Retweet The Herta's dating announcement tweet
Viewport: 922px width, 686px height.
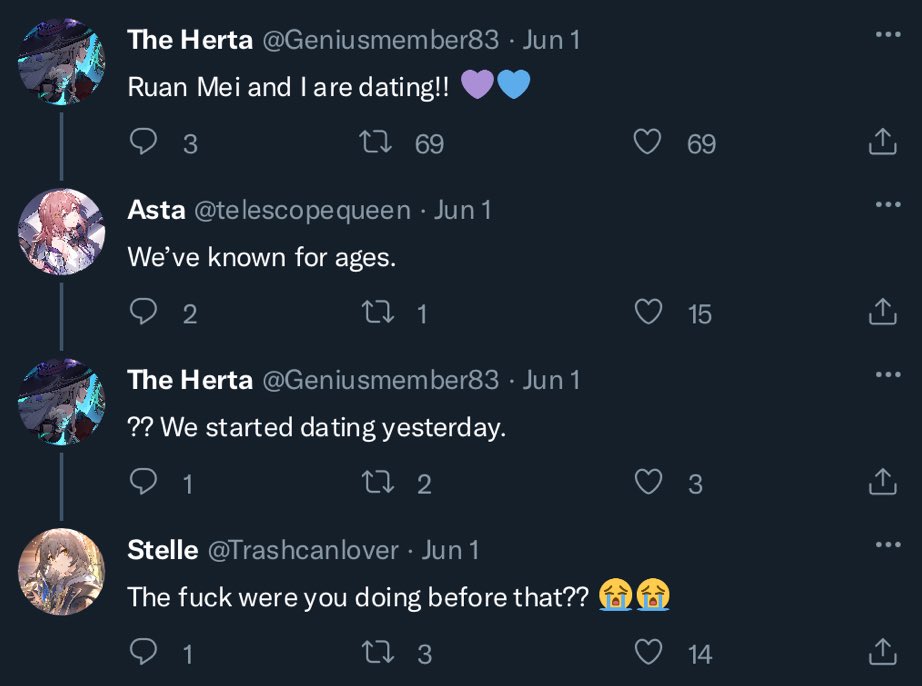[374, 143]
